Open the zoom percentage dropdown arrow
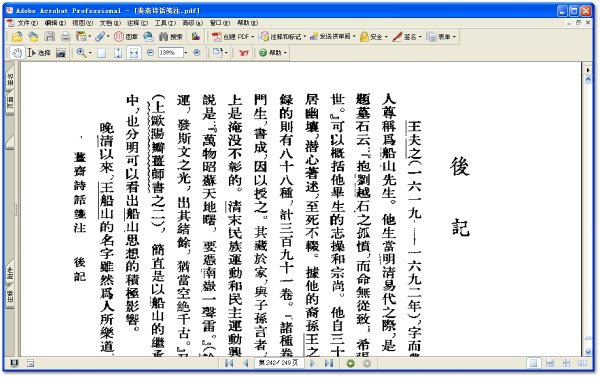600x377 pixels. pyautogui.click(x=186, y=53)
